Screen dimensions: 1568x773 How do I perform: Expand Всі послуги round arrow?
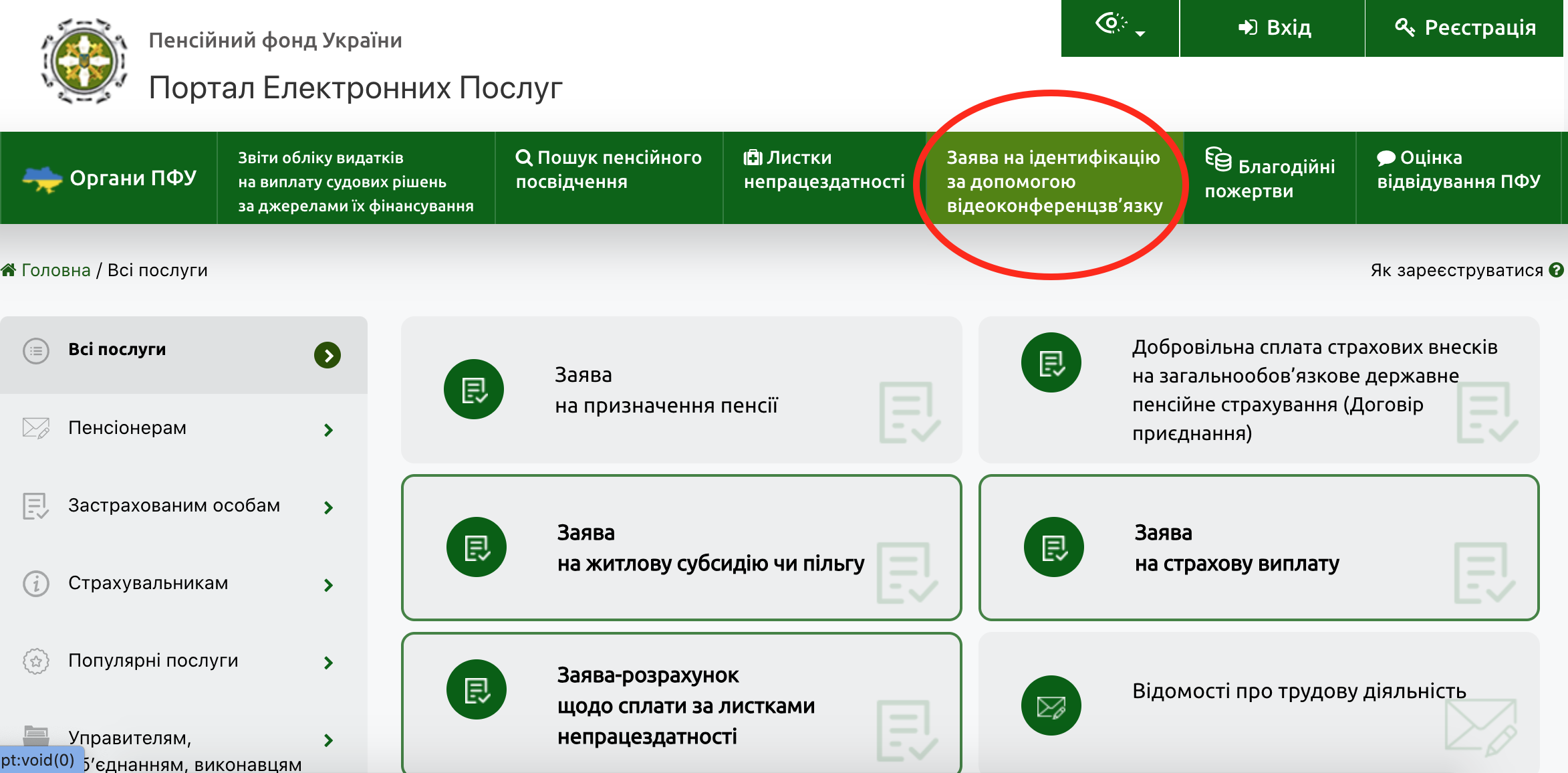(328, 355)
